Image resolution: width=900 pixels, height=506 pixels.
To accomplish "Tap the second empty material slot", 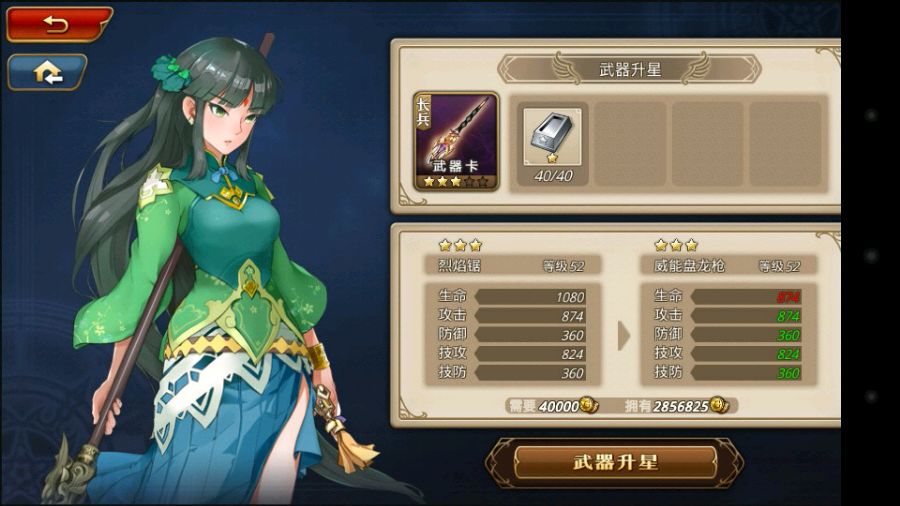I will point(630,143).
